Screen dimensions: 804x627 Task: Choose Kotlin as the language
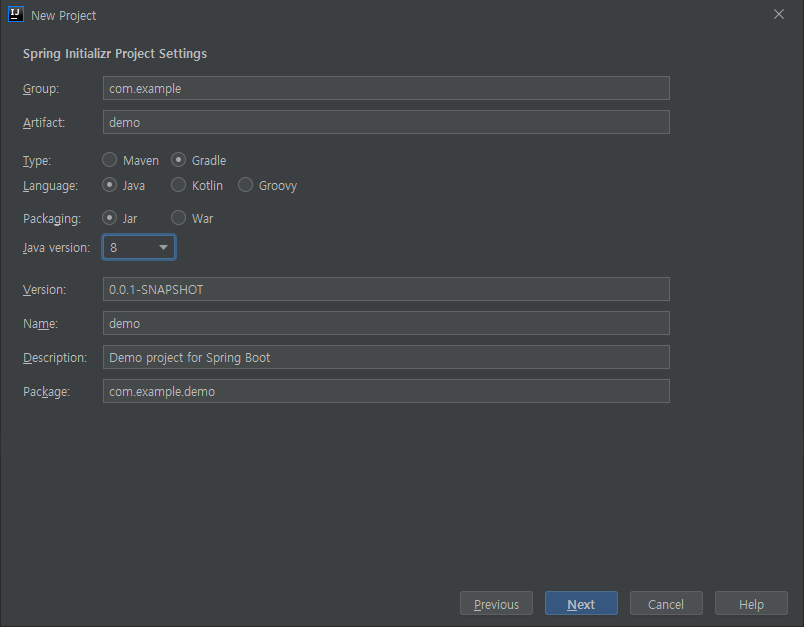pos(197,185)
